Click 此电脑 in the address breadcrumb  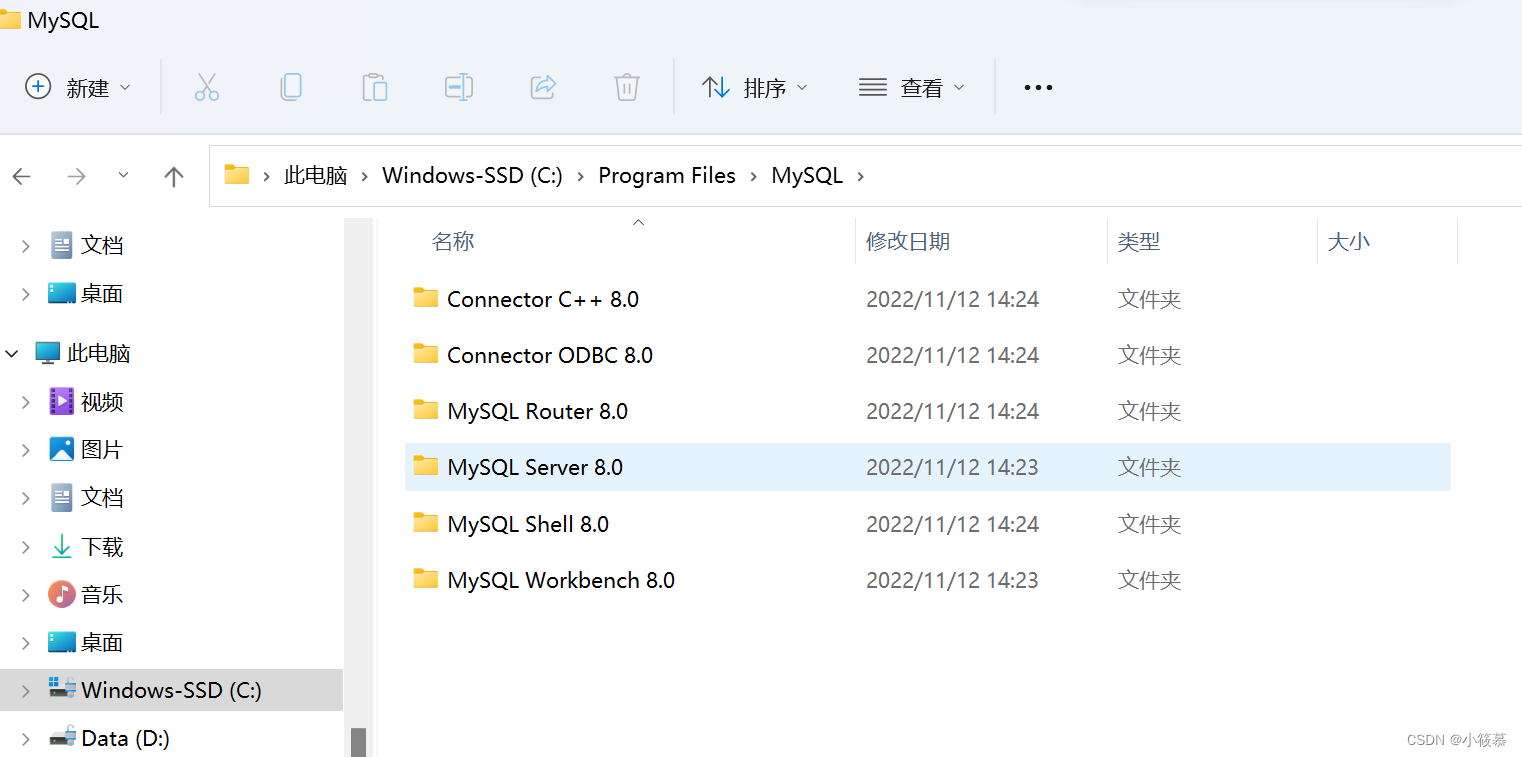[315, 176]
